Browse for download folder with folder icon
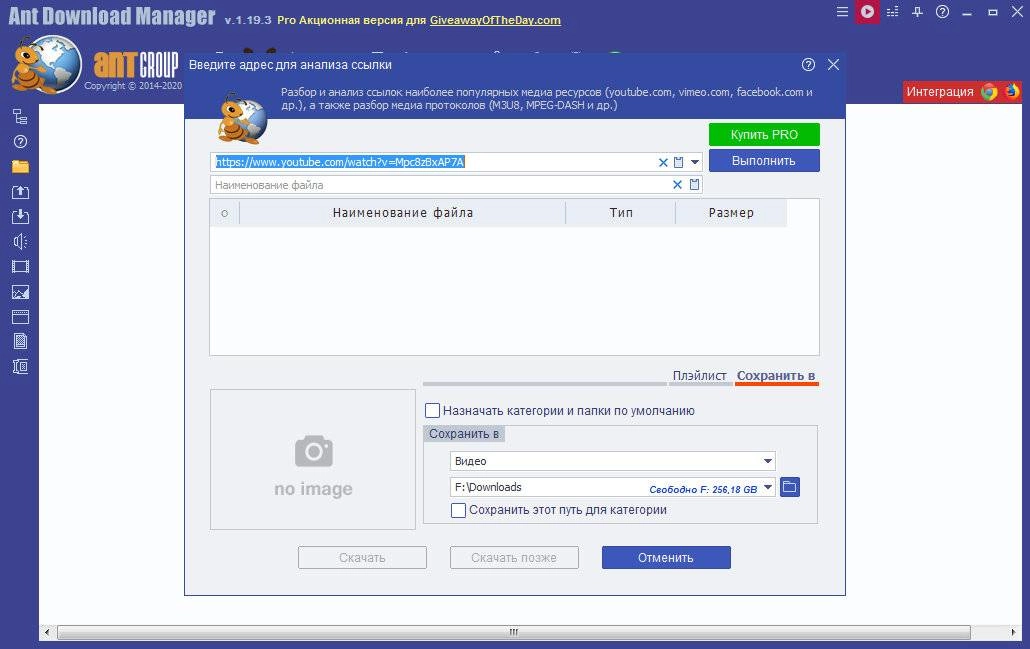The image size is (1030, 649). click(x=790, y=487)
